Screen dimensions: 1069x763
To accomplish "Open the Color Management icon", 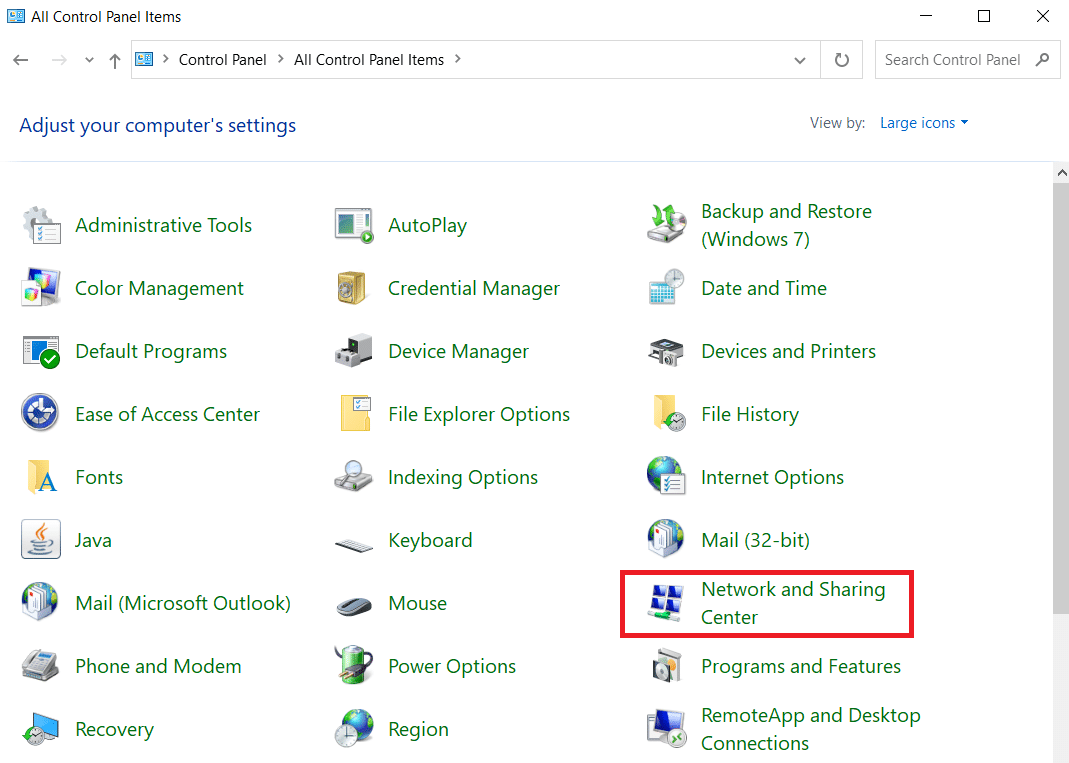I will 40,289.
